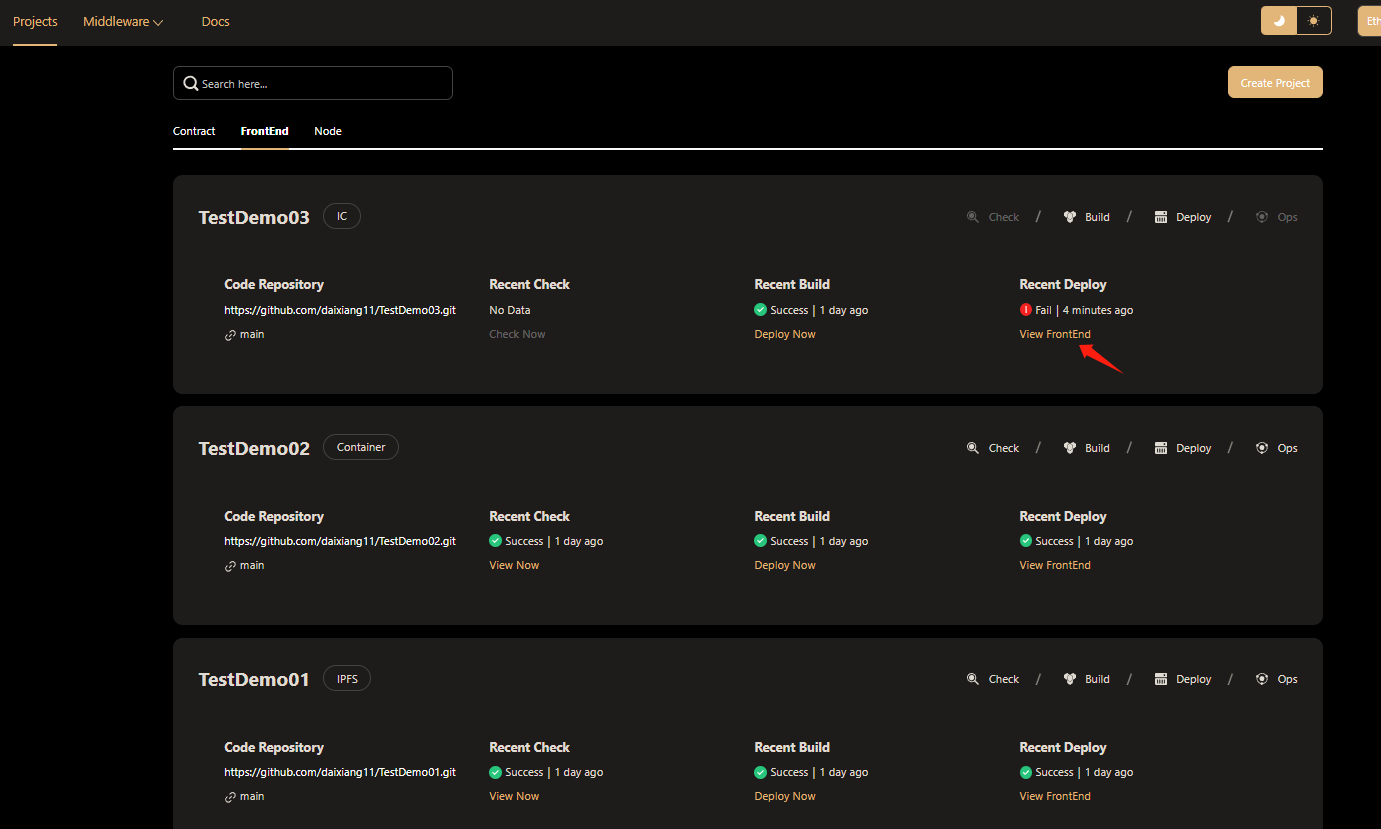Open View FrontEnd for TestDemo02

coord(1055,565)
